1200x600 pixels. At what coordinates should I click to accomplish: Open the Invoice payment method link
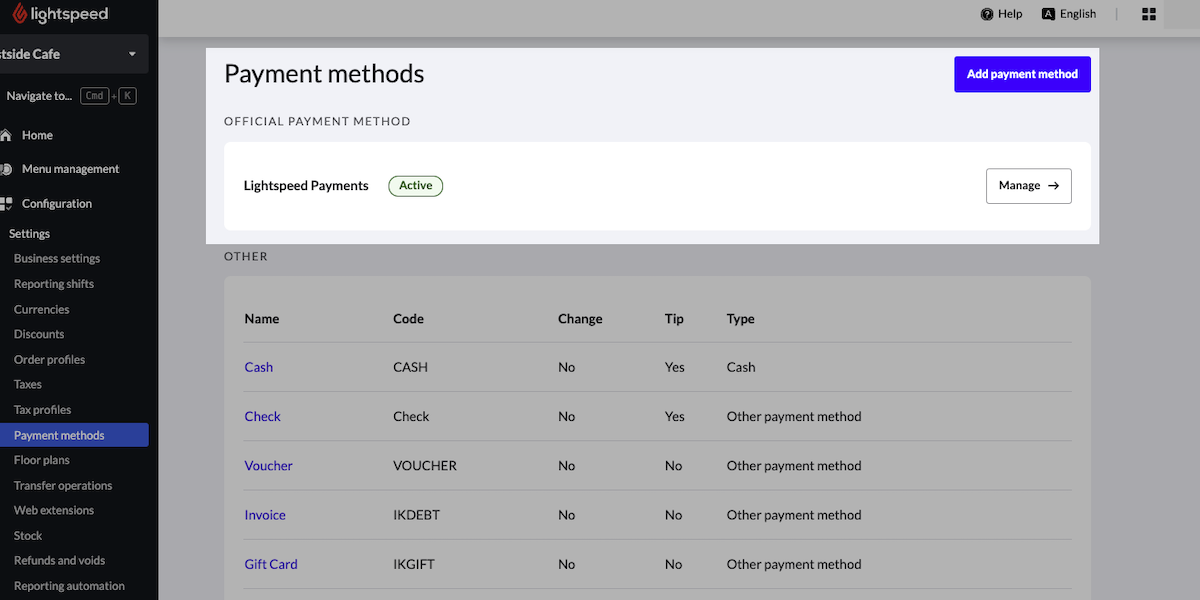(x=265, y=515)
